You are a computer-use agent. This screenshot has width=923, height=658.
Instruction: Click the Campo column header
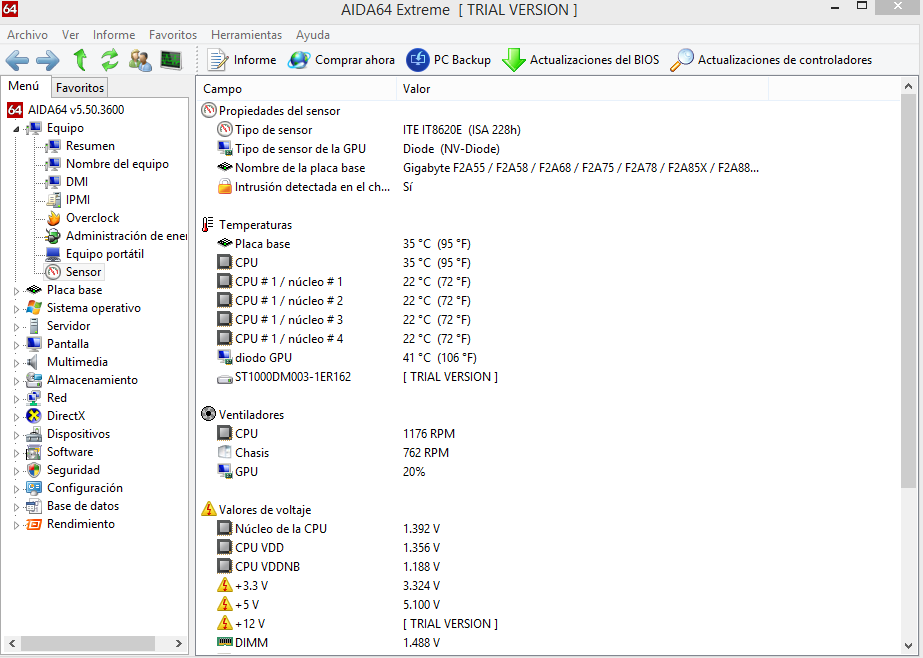297,89
